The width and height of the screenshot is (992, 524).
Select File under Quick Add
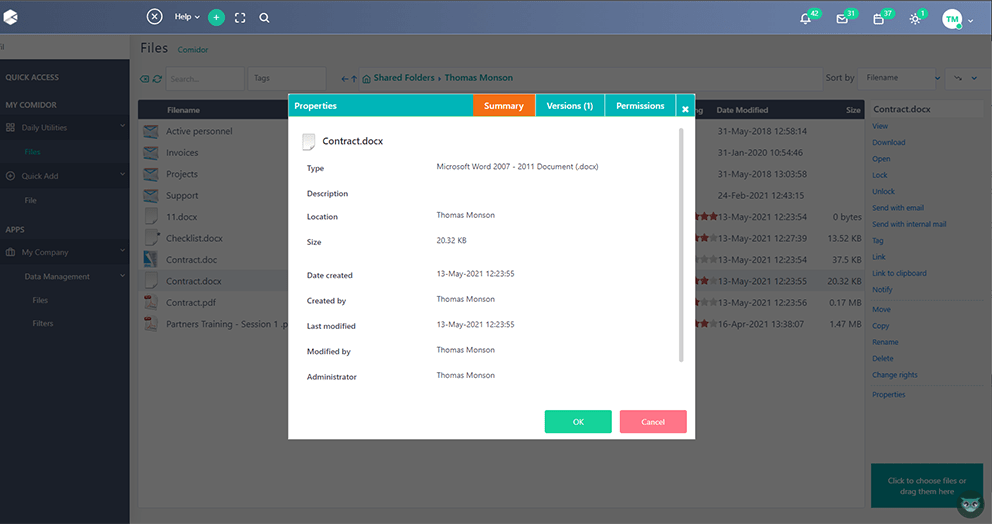(30, 200)
